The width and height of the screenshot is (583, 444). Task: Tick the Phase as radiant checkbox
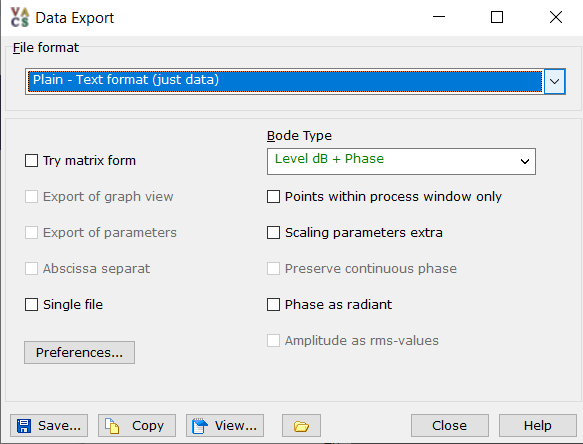tap(273, 305)
